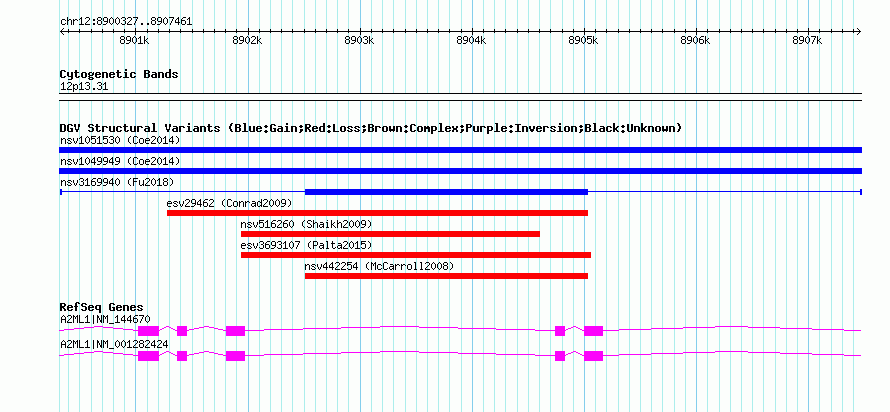The height and width of the screenshot is (412, 890).
Task: Open the nsv442254 (McCarroll2008) variant label
Action: [379, 266]
